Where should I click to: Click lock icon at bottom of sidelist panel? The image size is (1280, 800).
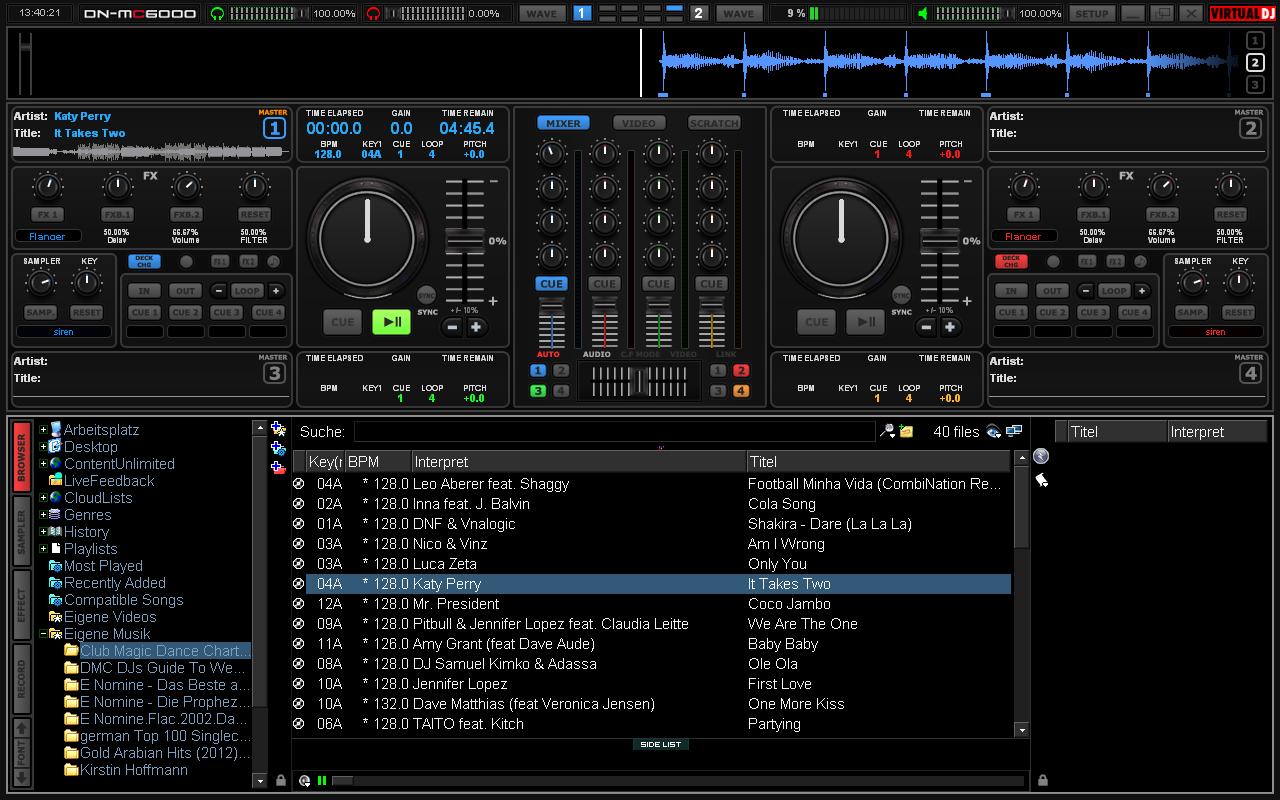click(x=1043, y=780)
